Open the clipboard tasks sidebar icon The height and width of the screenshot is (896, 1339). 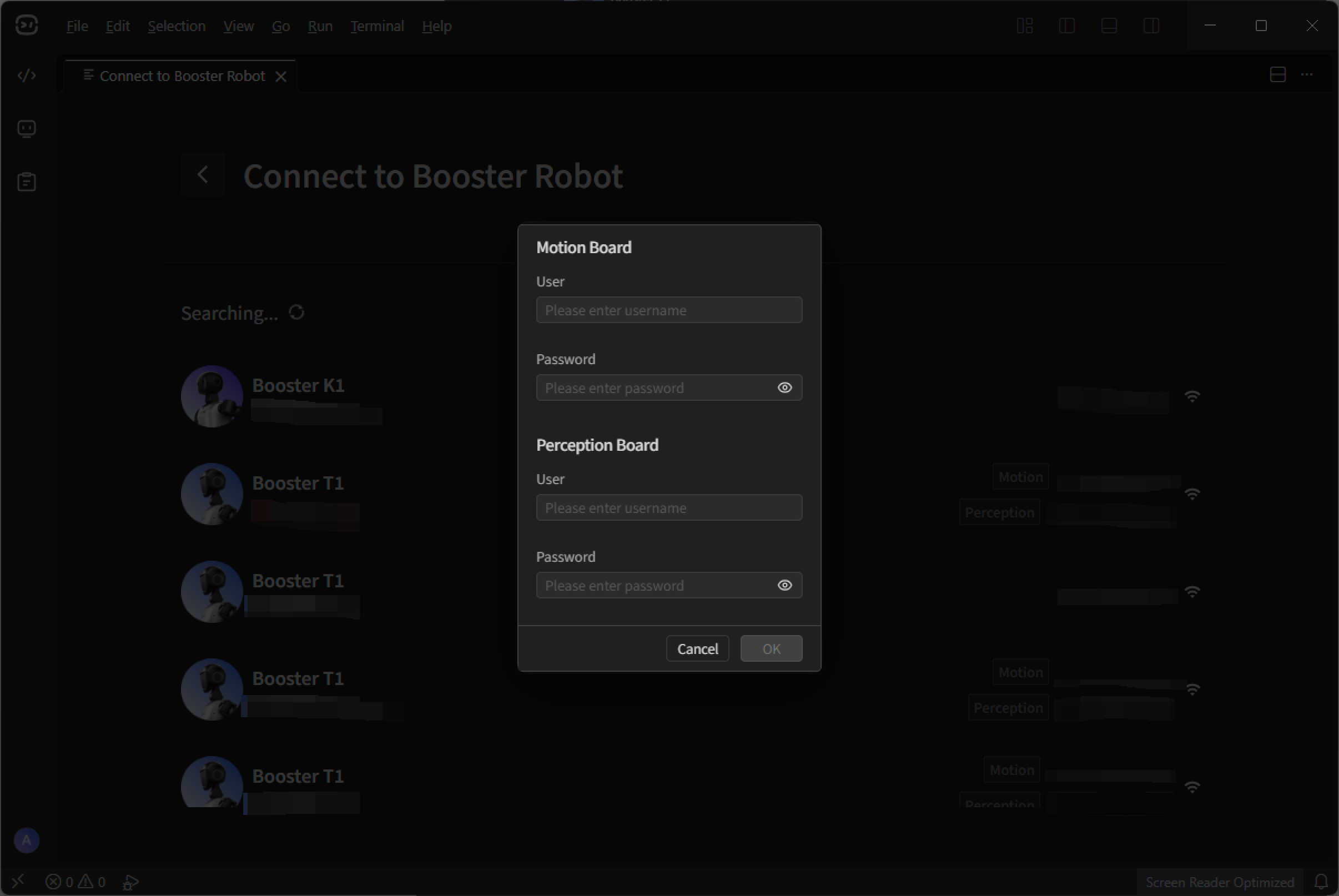tap(26, 182)
